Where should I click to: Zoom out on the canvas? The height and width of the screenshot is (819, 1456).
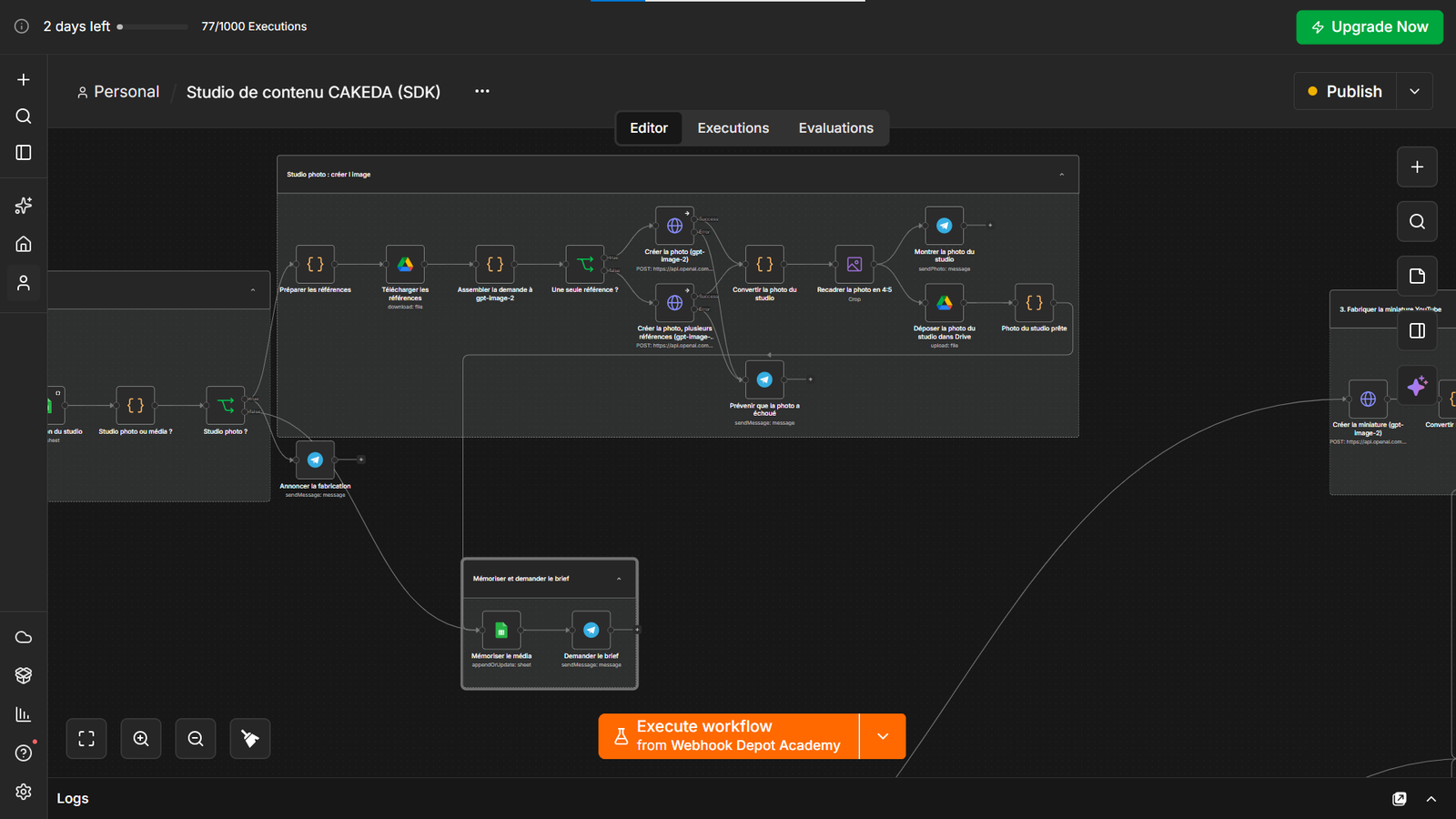pyautogui.click(x=196, y=738)
